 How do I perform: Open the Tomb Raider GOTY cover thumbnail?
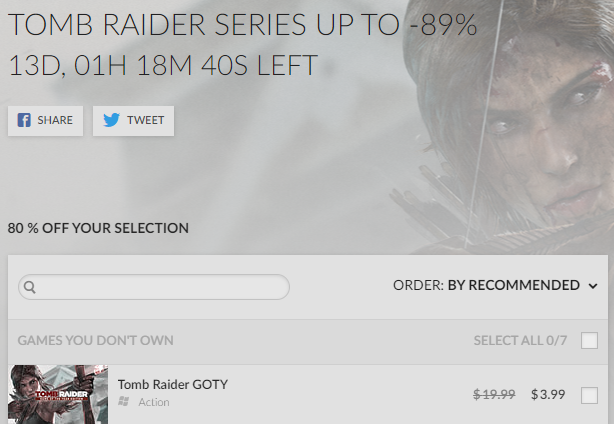click(x=58, y=394)
